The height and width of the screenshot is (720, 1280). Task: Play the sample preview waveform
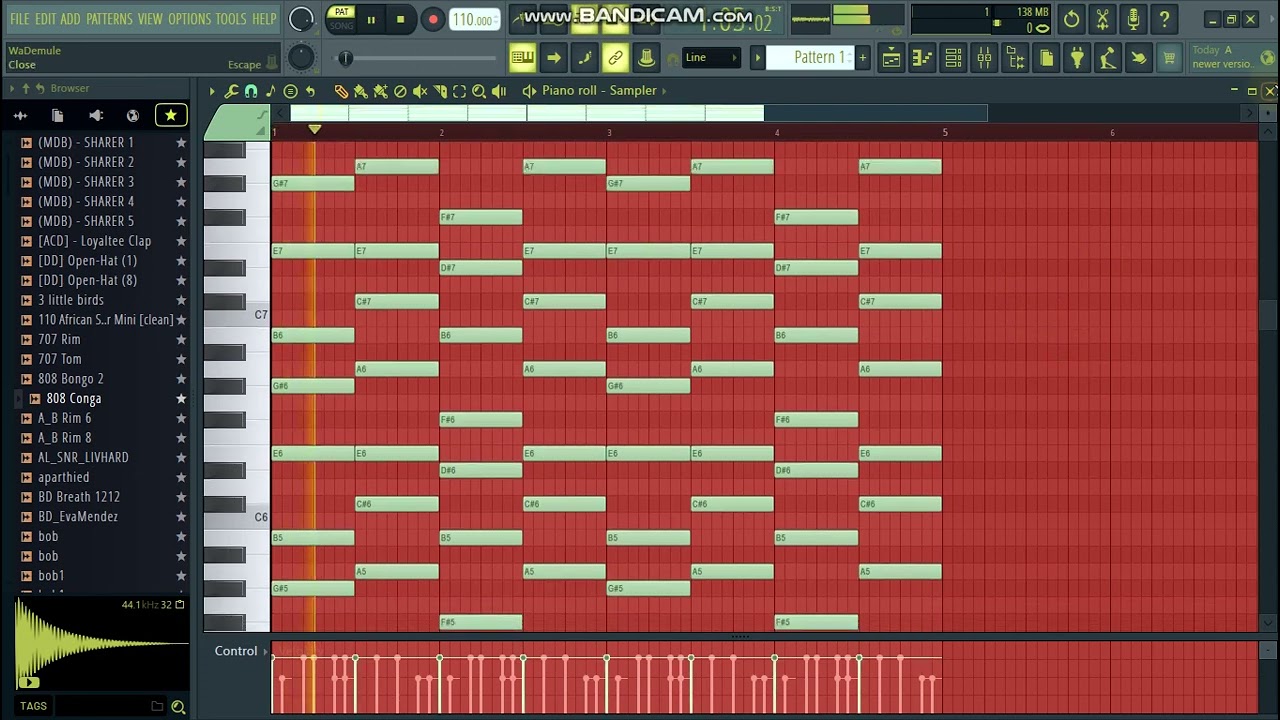click(28, 683)
